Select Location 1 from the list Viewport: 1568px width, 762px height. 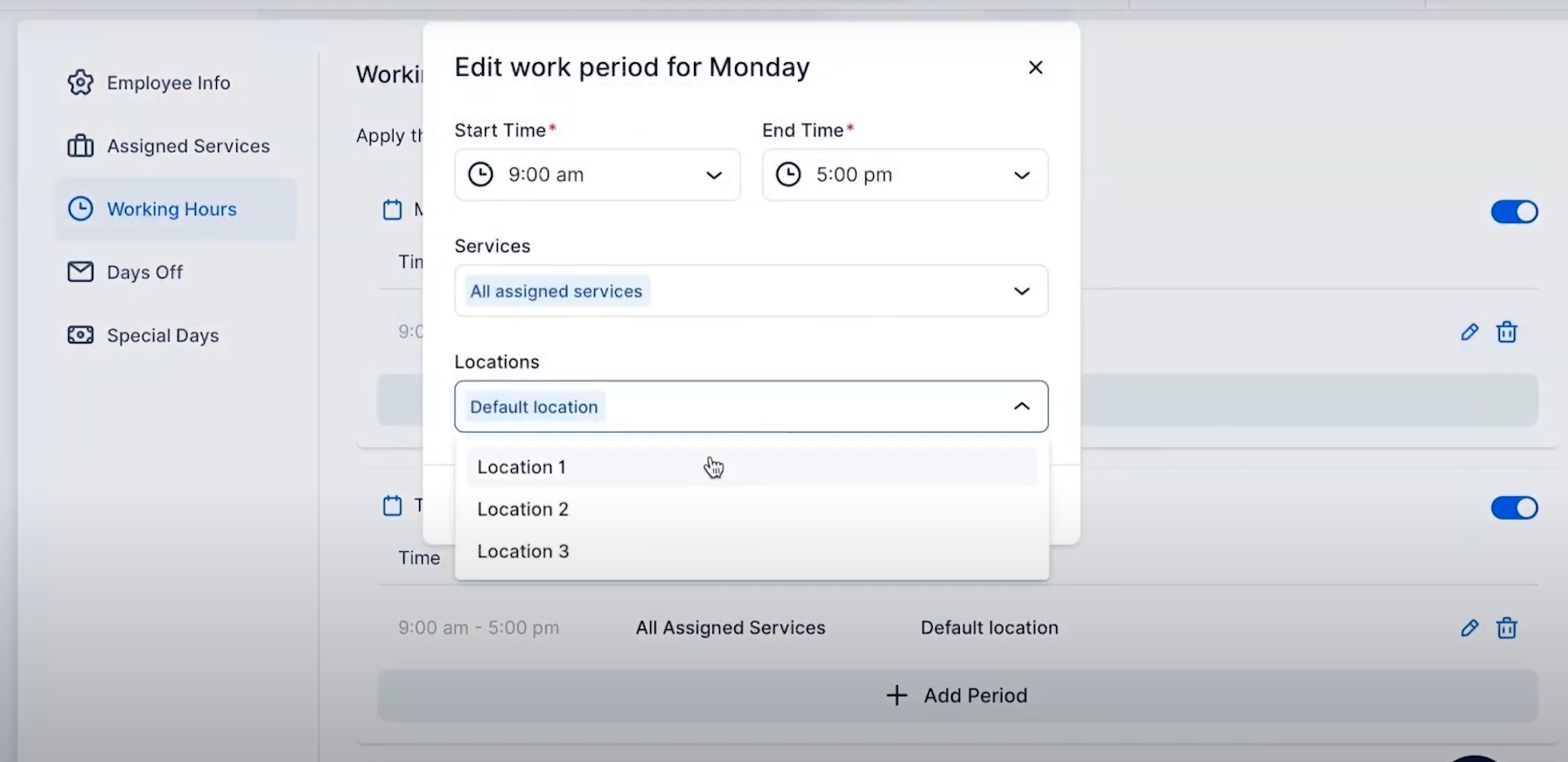752,467
